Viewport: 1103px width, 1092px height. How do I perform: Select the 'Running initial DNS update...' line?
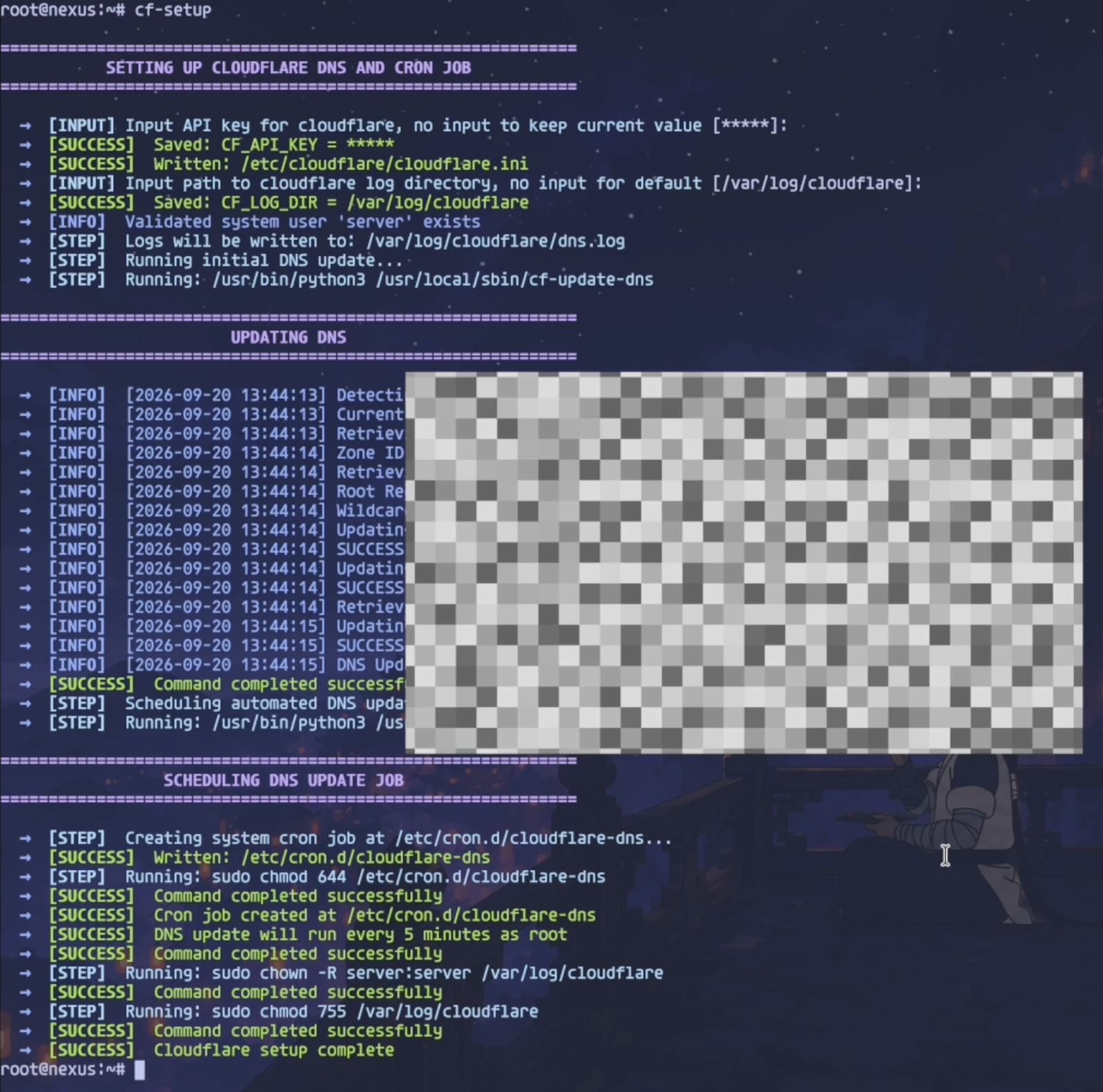pos(211,261)
